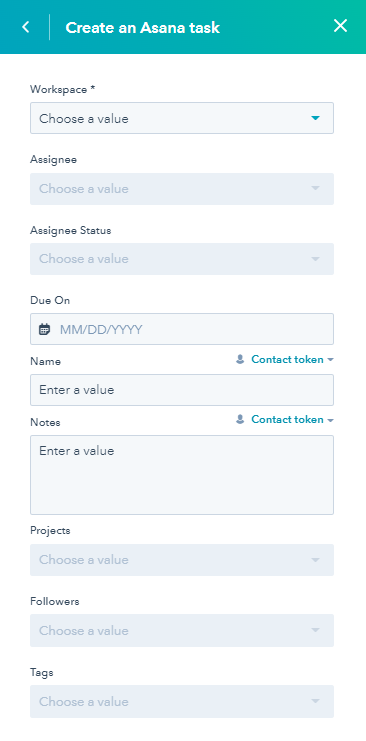Click person icon beside Name Contact token
The width and height of the screenshot is (366, 741).
pyautogui.click(x=240, y=360)
